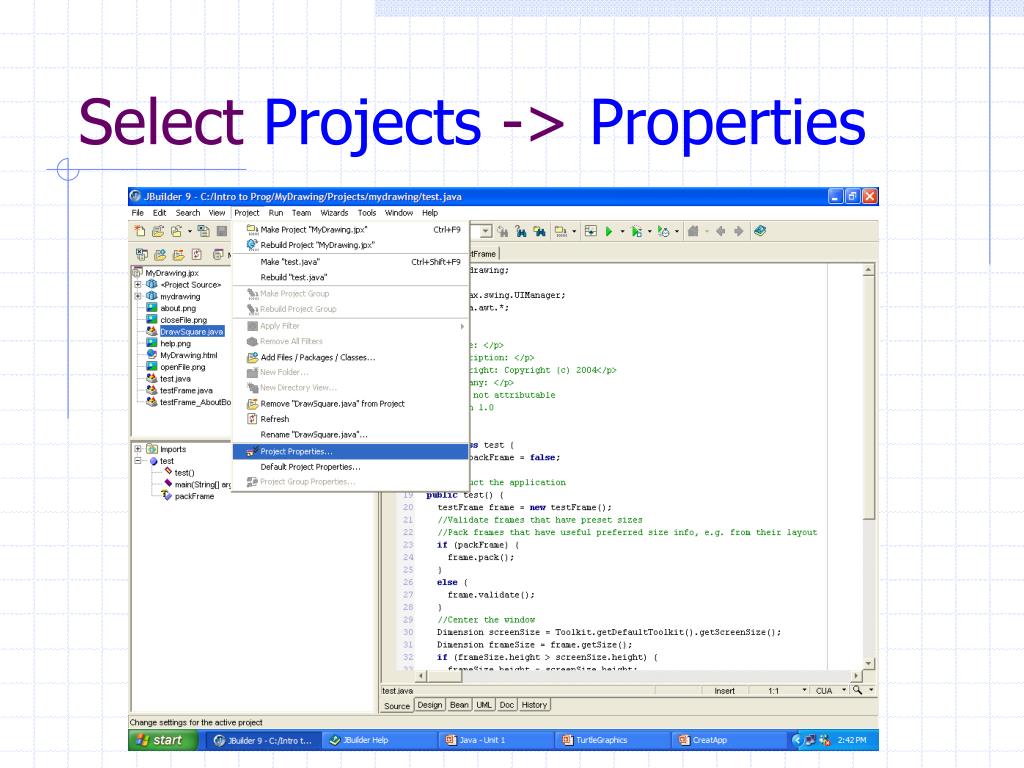The width and height of the screenshot is (1024, 768).
Task: Click the Back navigation arrow icon
Action: [720, 231]
